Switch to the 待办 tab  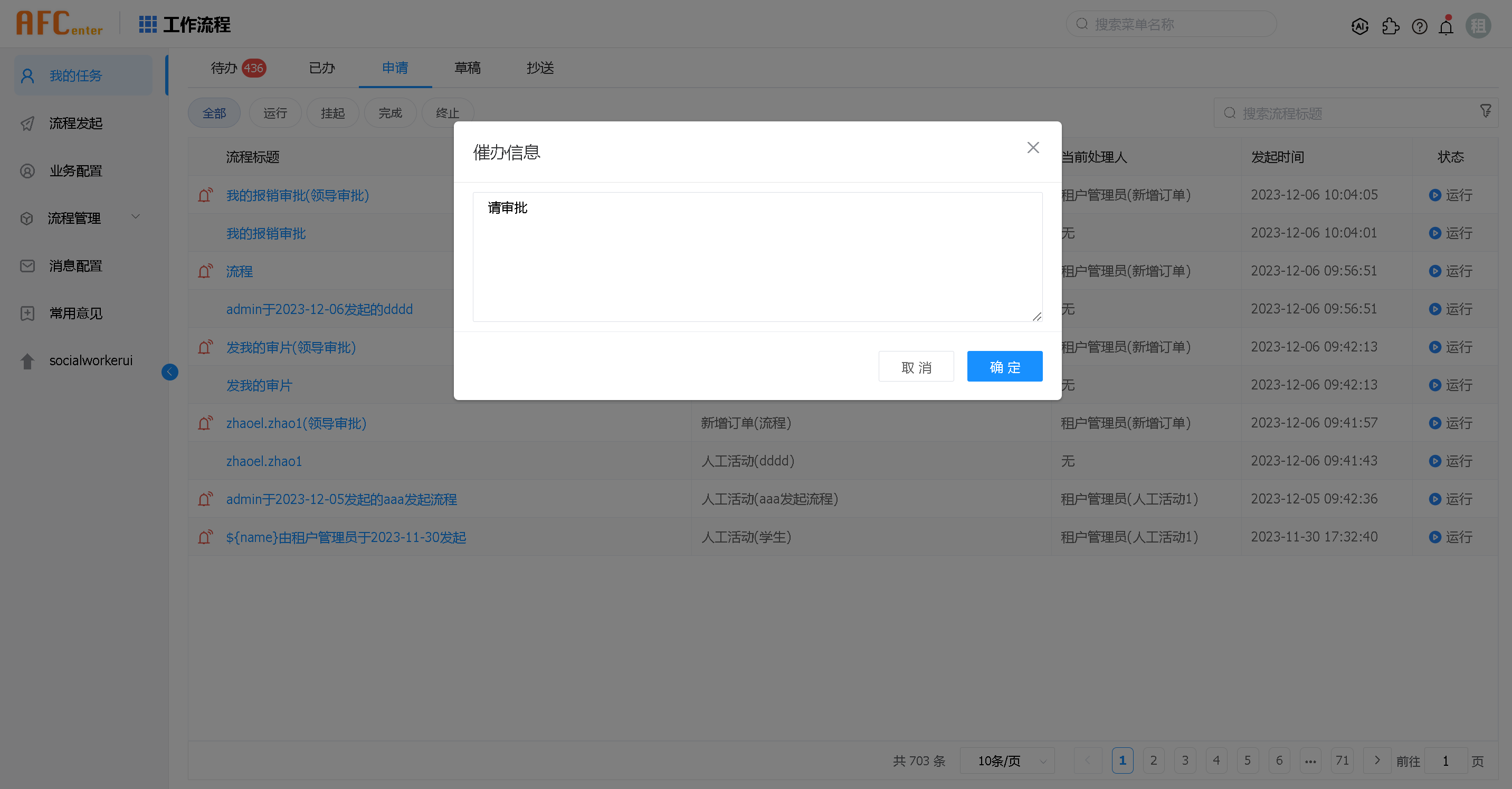225,68
